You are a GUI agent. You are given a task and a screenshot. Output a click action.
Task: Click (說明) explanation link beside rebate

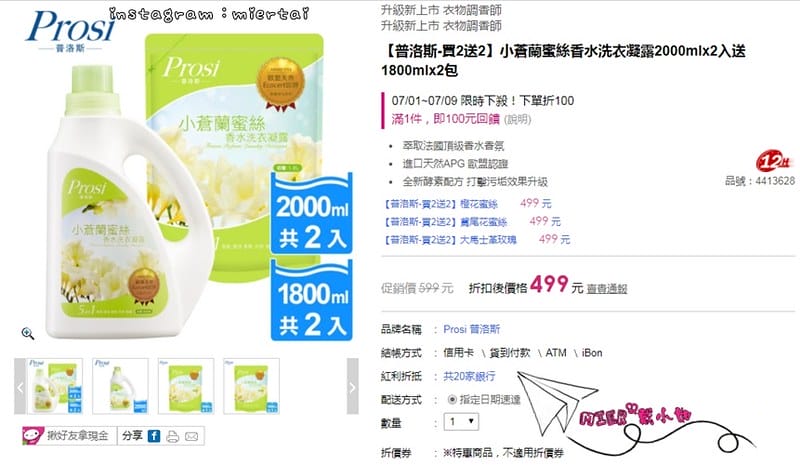[518, 119]
